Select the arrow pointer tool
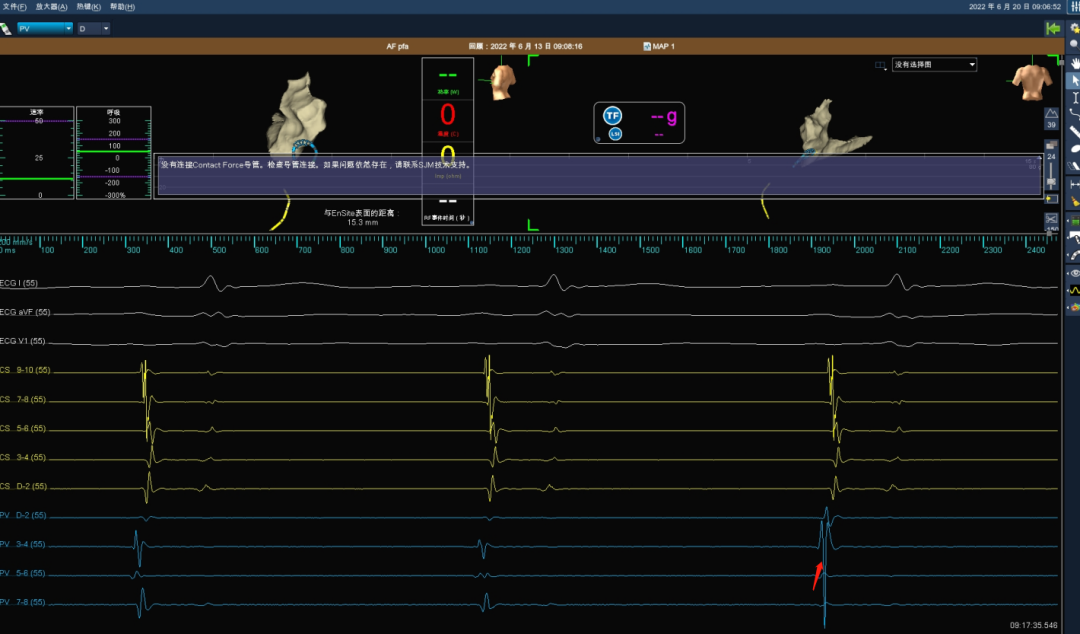 pyautogui.click(x=1075, y=80)
